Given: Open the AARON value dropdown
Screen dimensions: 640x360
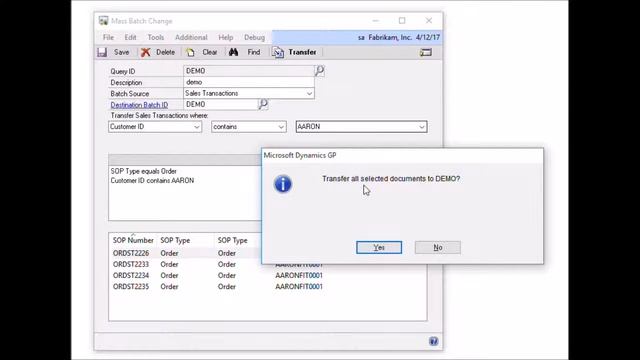Looking at the screenshot, I should [422, 127].
